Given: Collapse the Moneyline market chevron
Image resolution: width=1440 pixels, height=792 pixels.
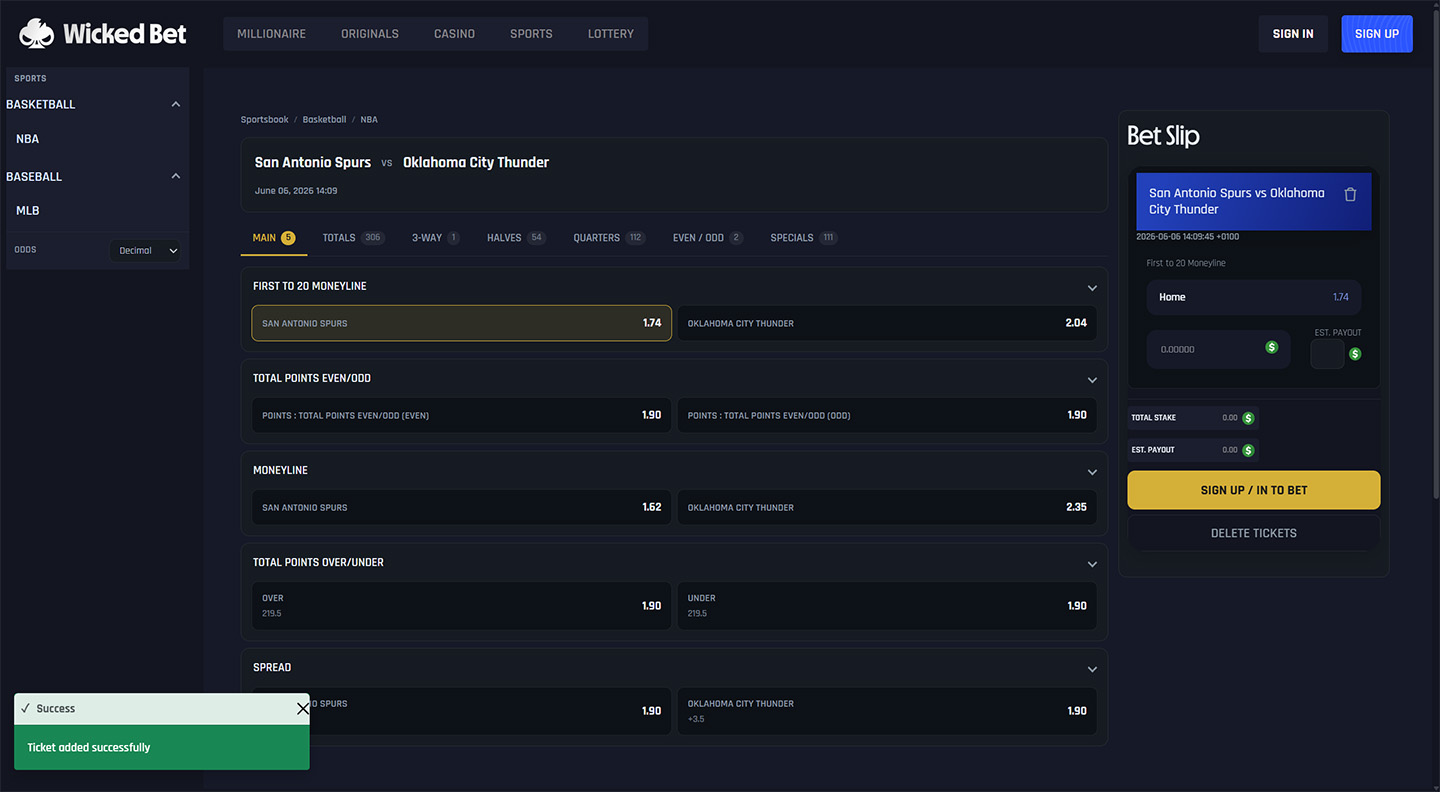Looking at the screenshot, I should pyautogui.click(x=1092, y=472).
